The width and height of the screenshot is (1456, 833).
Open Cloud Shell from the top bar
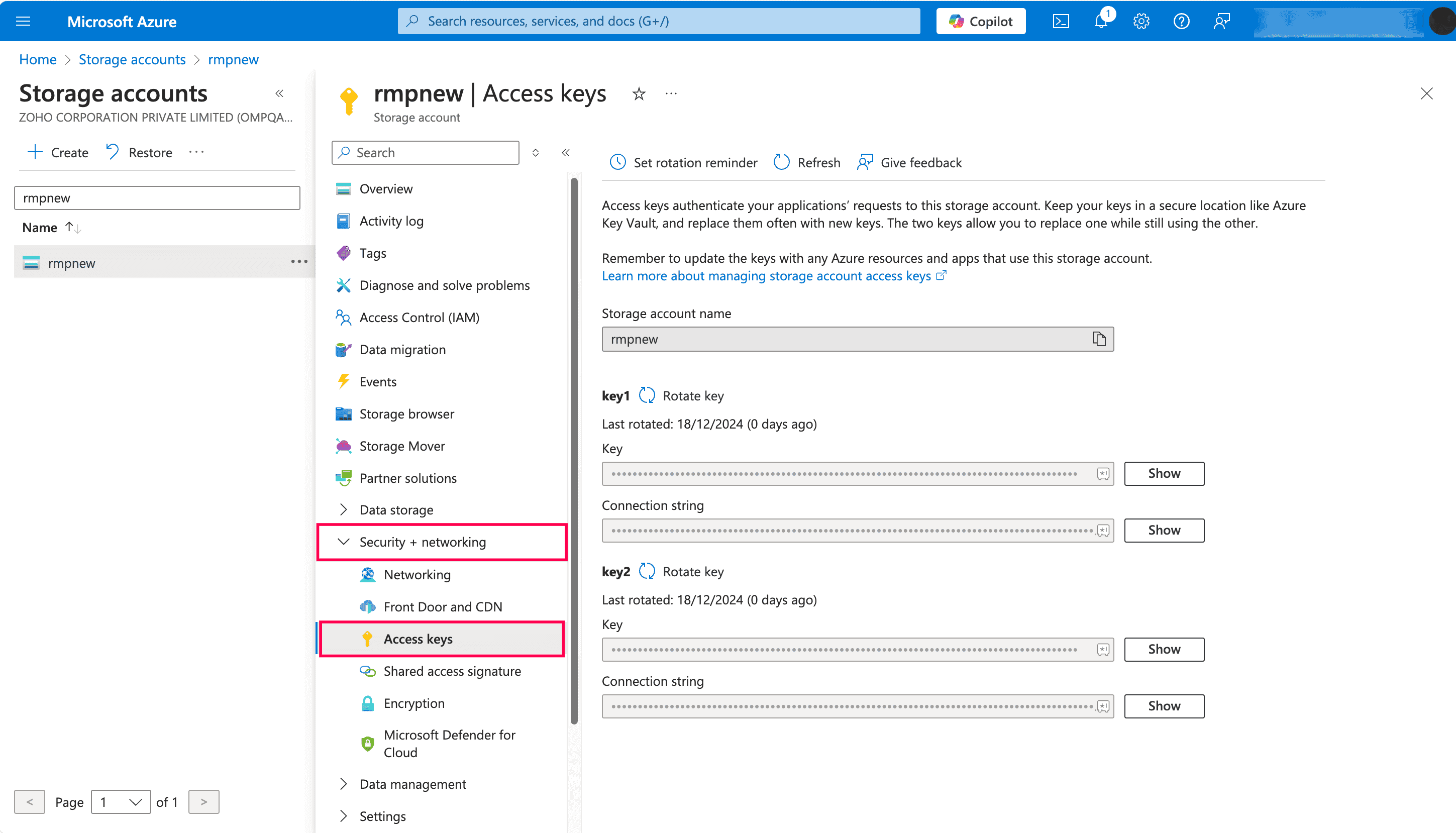[1061, 21]
